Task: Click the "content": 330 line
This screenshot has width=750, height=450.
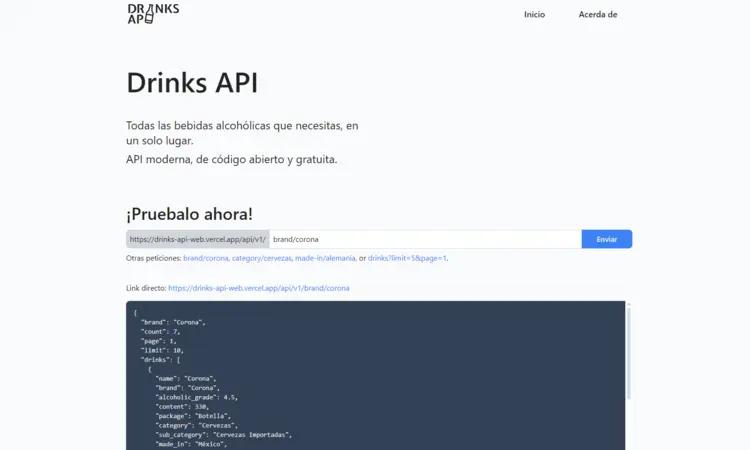Action: tap(182, 407)
